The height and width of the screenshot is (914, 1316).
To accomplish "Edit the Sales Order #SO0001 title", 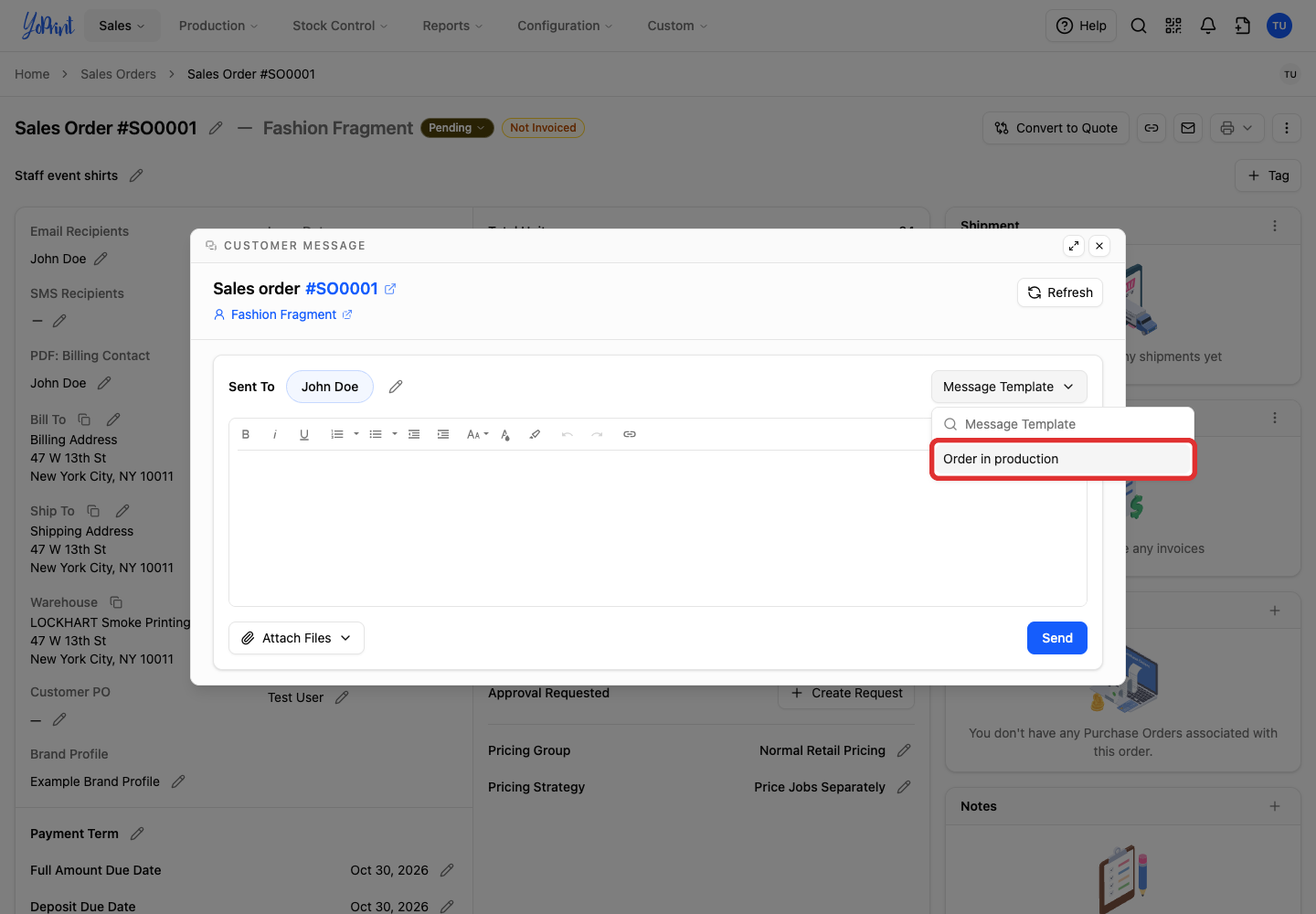I will (216, 128).
